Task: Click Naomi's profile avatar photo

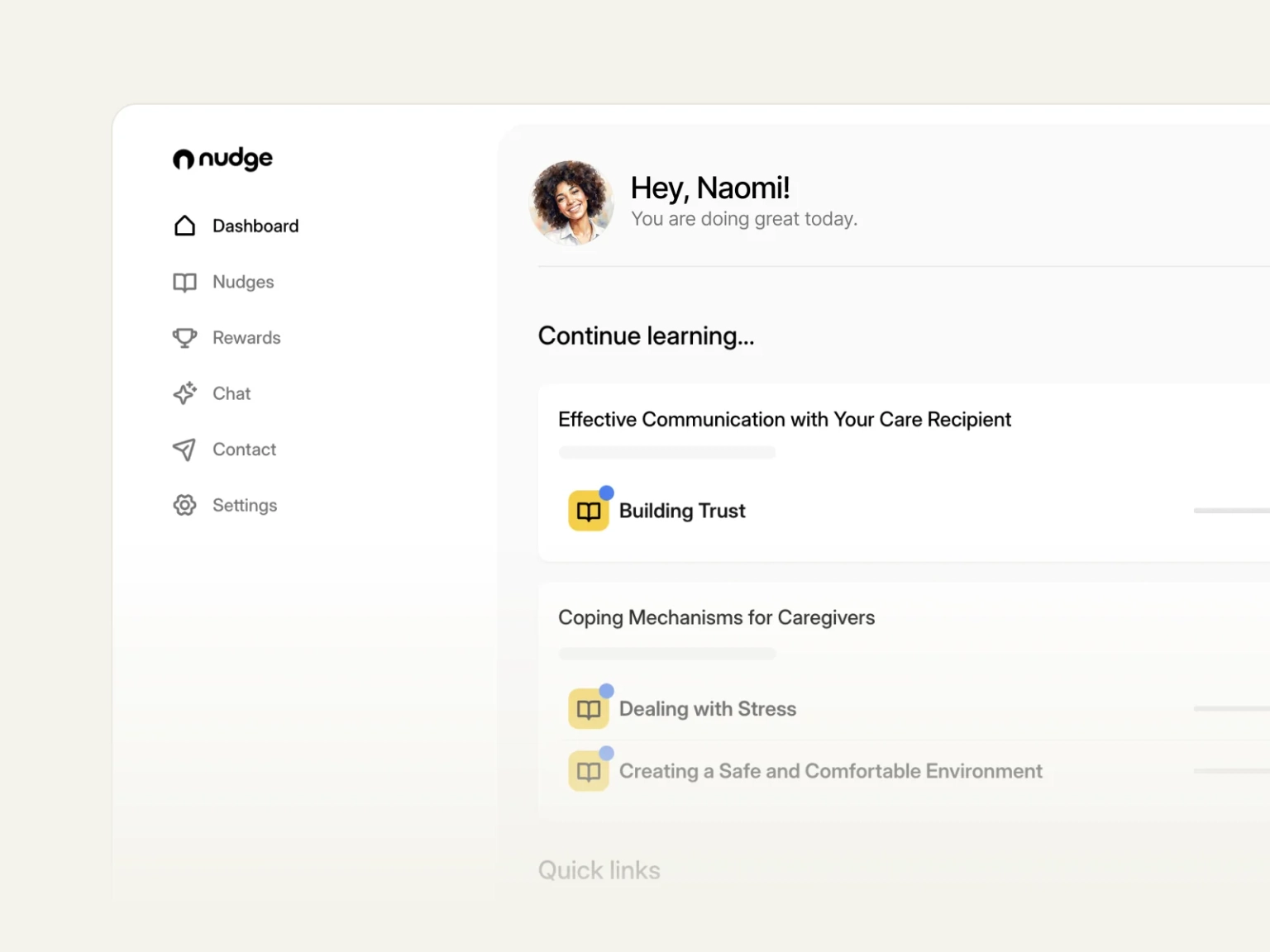Action: click(x=571, y=202)
